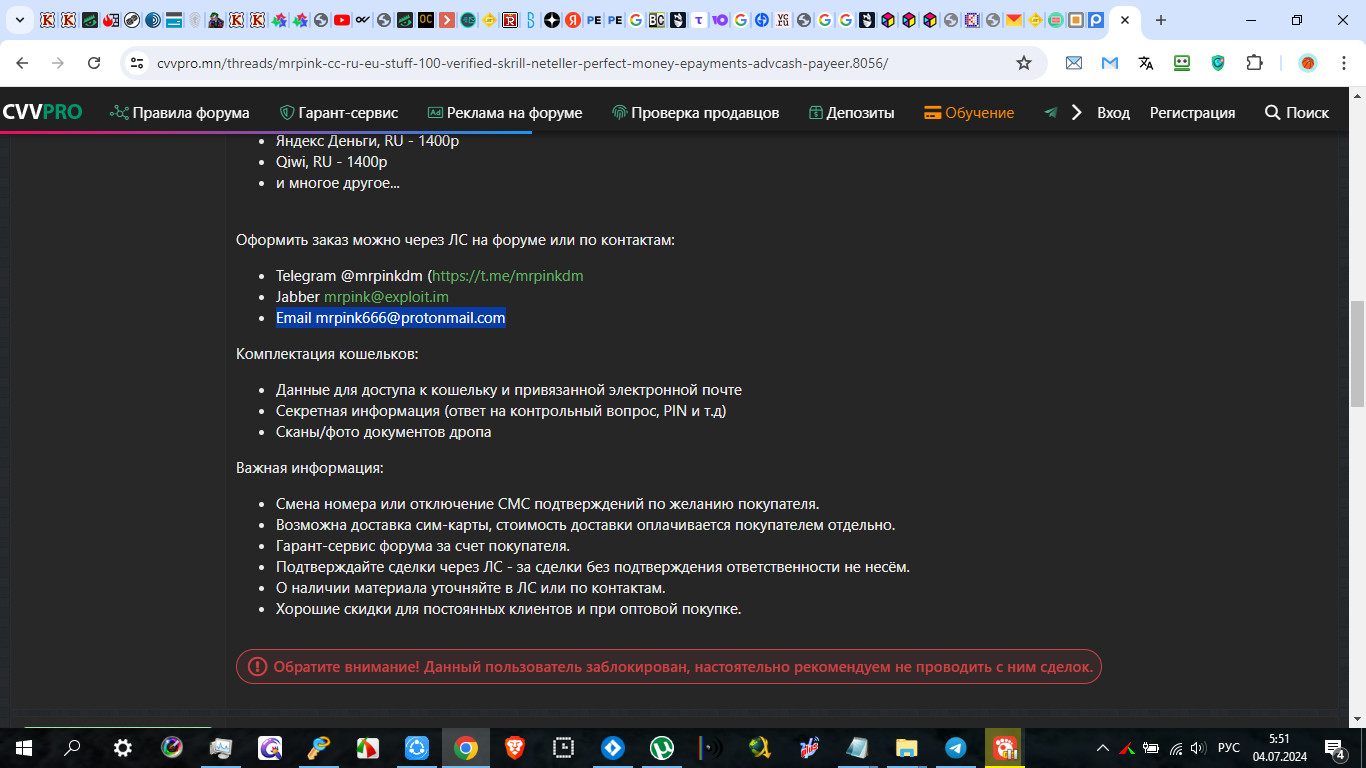This screenshot has height=768, width=1366.
Task: Switch to Google Chrome in taskbar
Action: point(466,748)
